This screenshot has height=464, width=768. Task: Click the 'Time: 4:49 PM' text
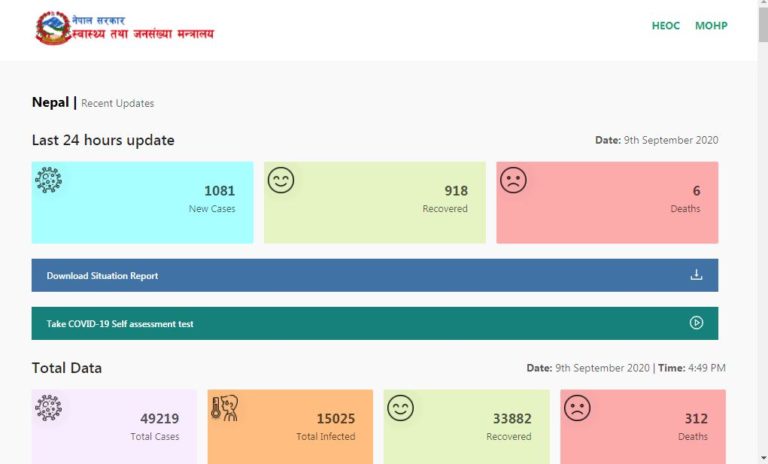(692, 368)
